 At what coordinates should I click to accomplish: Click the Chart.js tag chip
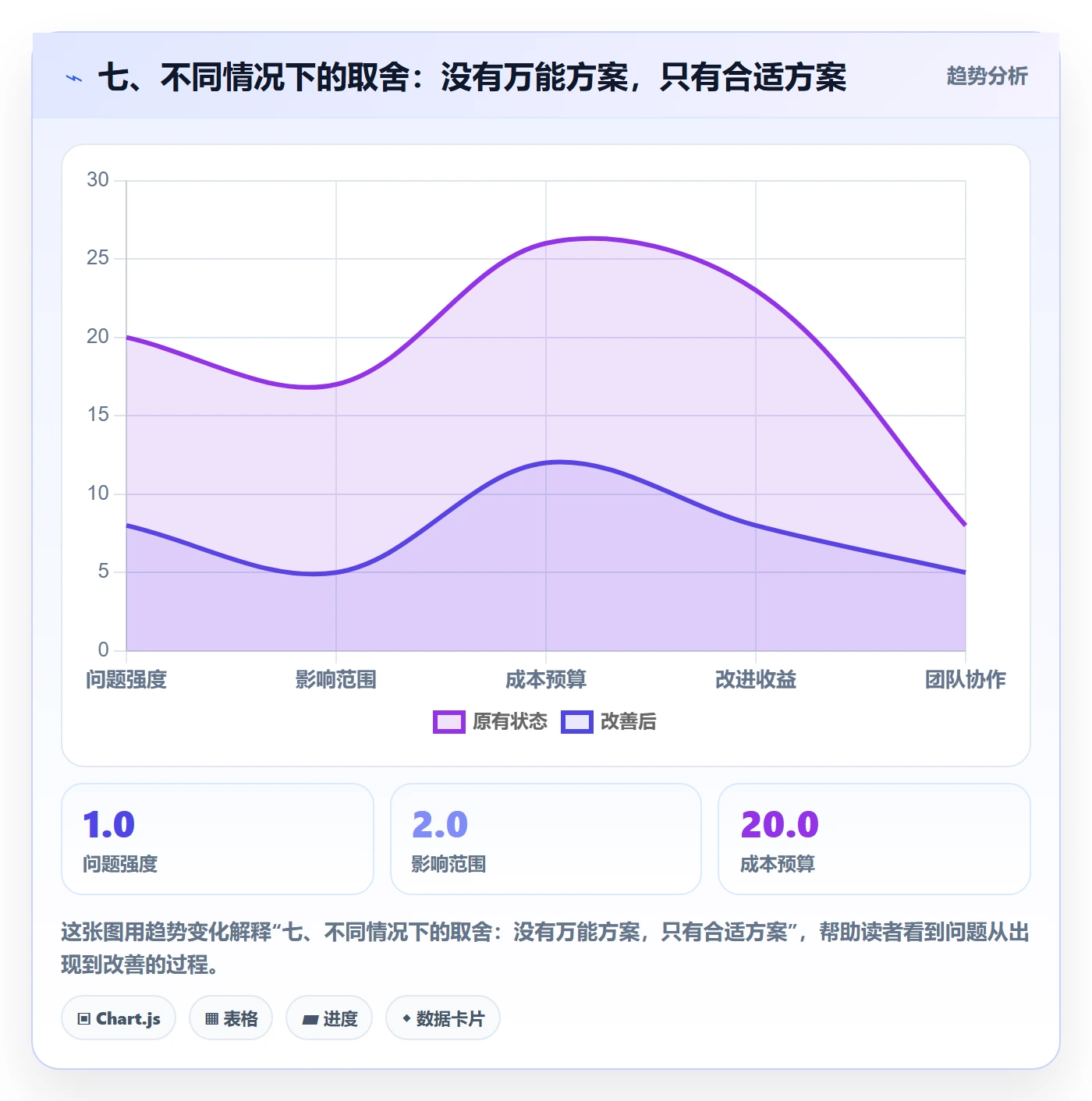tap(119, 1018)
